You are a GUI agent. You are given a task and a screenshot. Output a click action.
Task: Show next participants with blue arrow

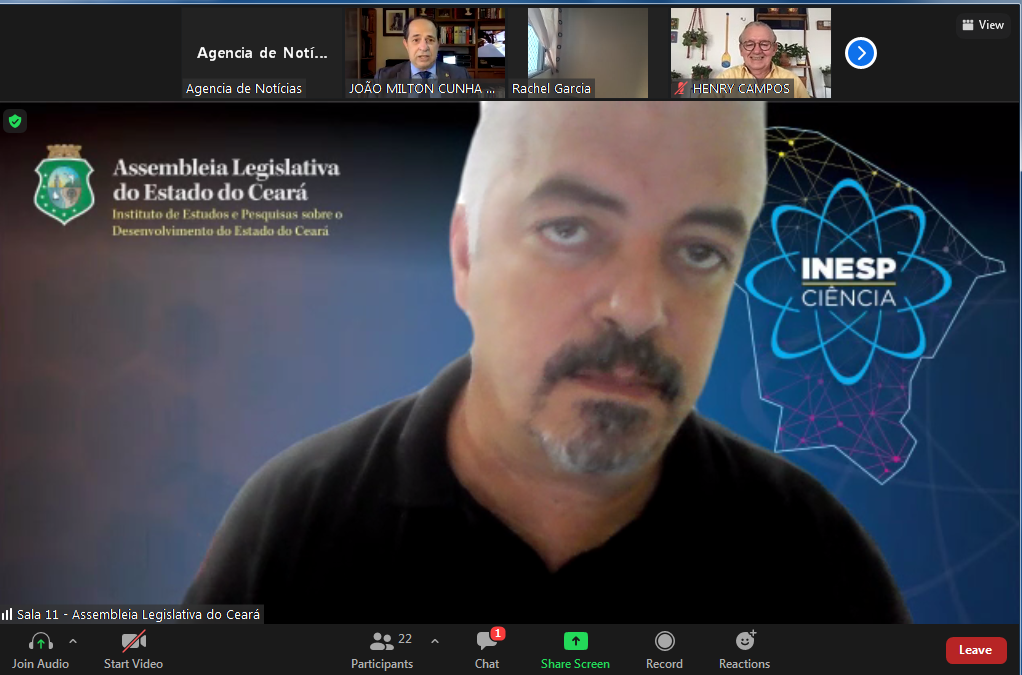[x=860, y=53]
